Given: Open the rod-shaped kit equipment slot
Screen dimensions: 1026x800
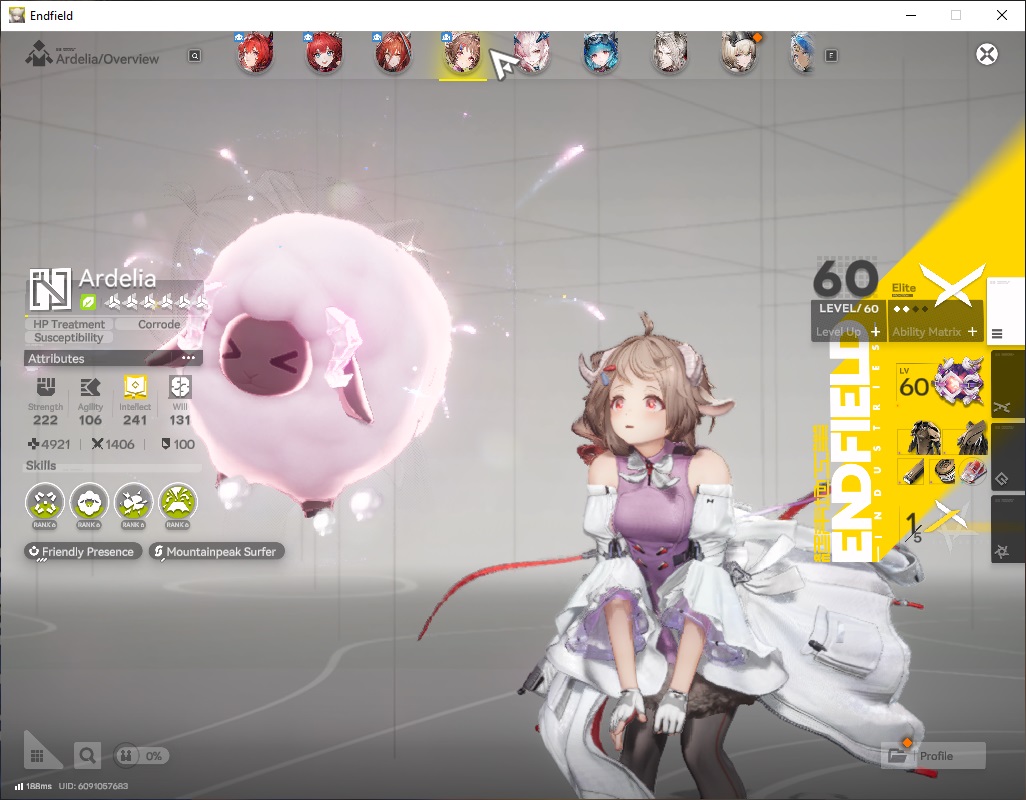Looking at the screenshot, I should tap(911, 471).
